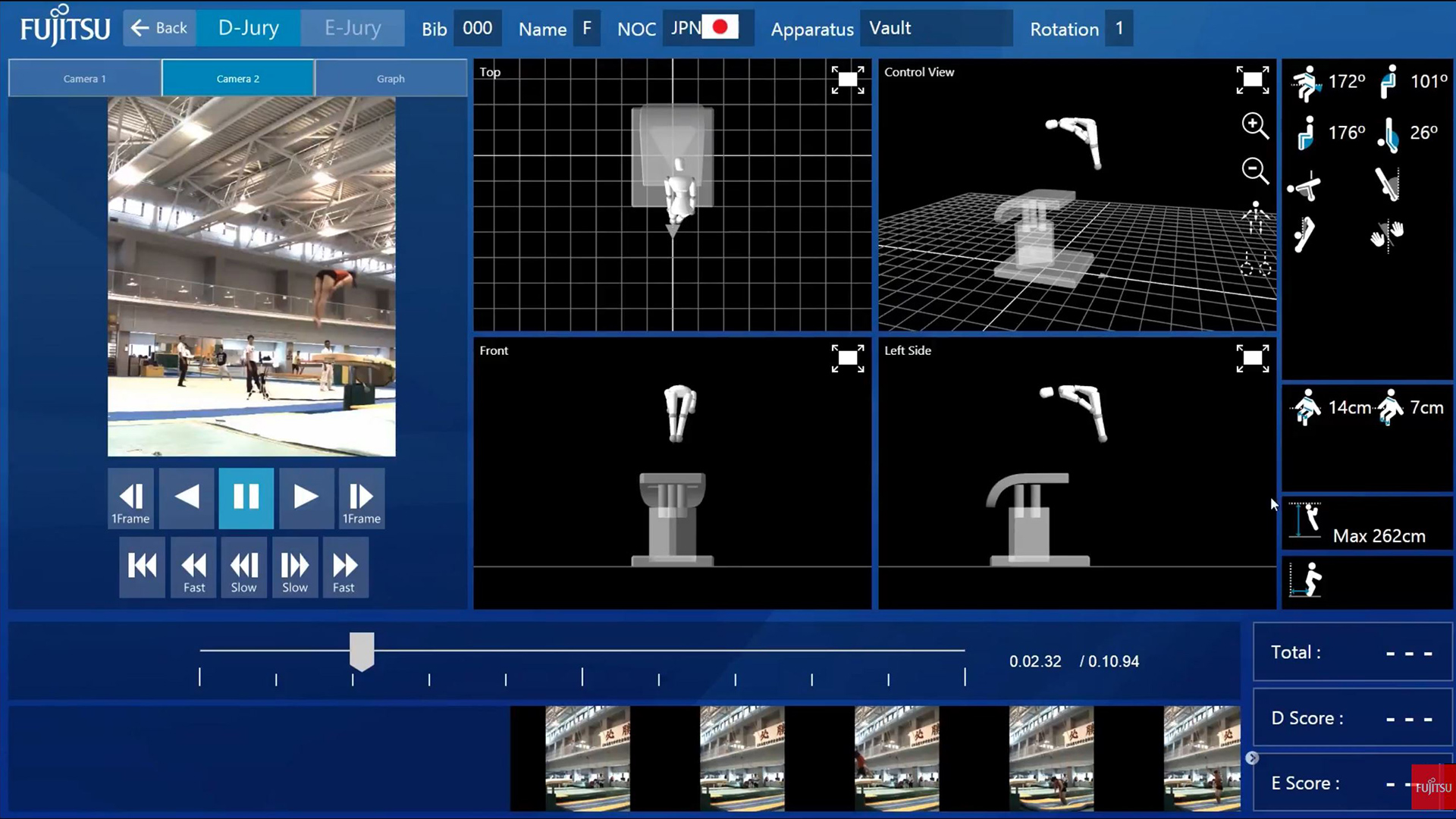
Task: Select dashed skeleton figure display icon
Action: pyautogui.click(x=1255, y=263)
